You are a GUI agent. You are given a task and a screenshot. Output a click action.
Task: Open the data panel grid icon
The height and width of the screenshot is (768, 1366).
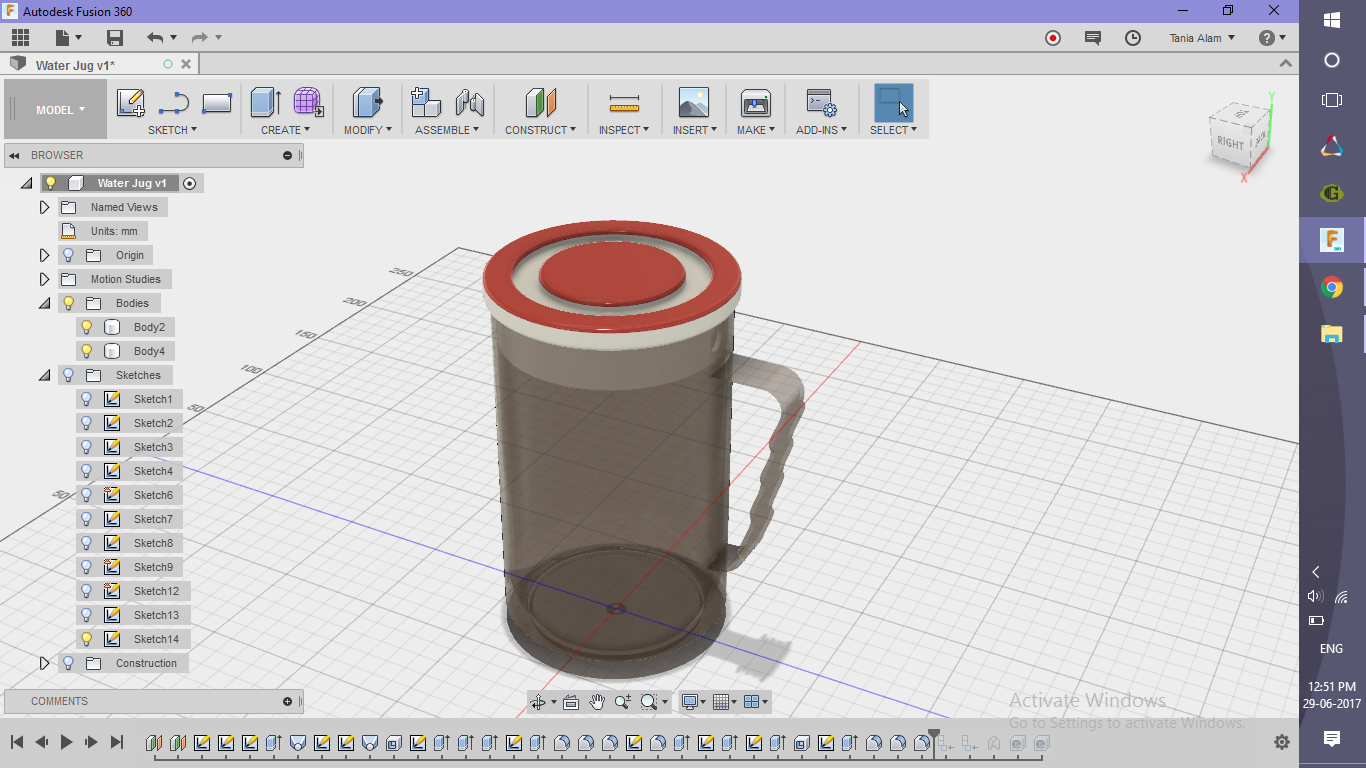tap(20, 38)
